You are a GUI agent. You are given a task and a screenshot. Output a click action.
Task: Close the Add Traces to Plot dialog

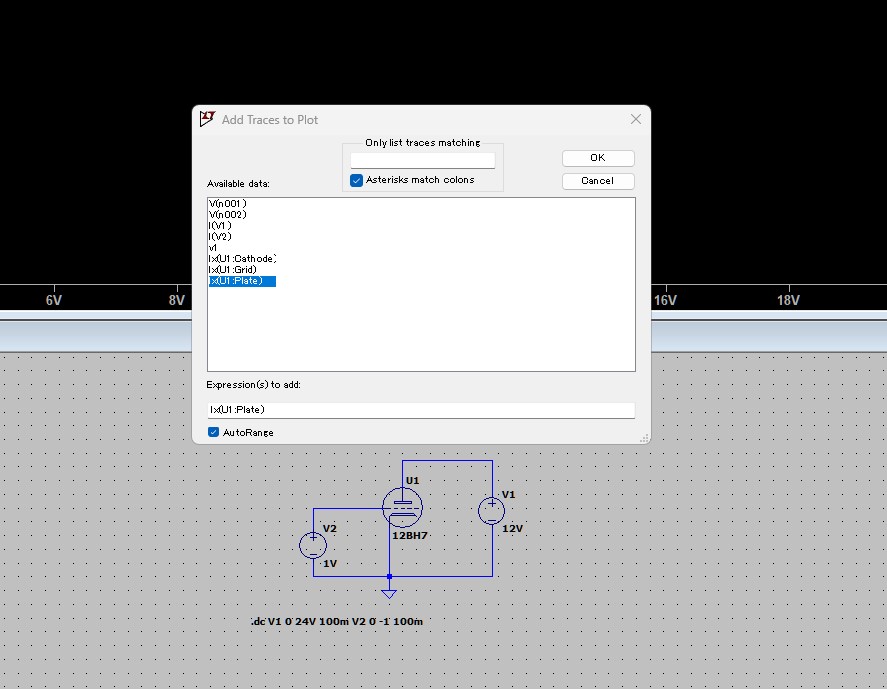(636, 119)
